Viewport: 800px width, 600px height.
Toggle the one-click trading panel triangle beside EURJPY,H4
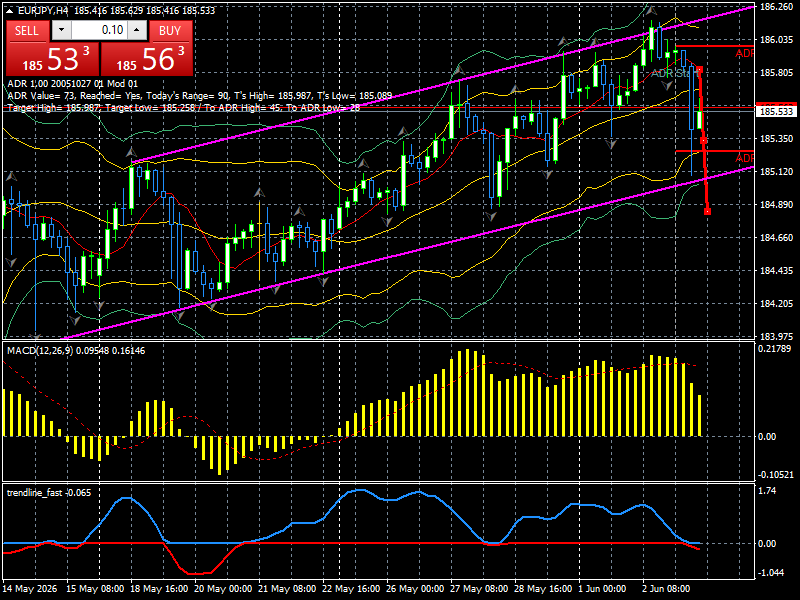click(10, 10)
